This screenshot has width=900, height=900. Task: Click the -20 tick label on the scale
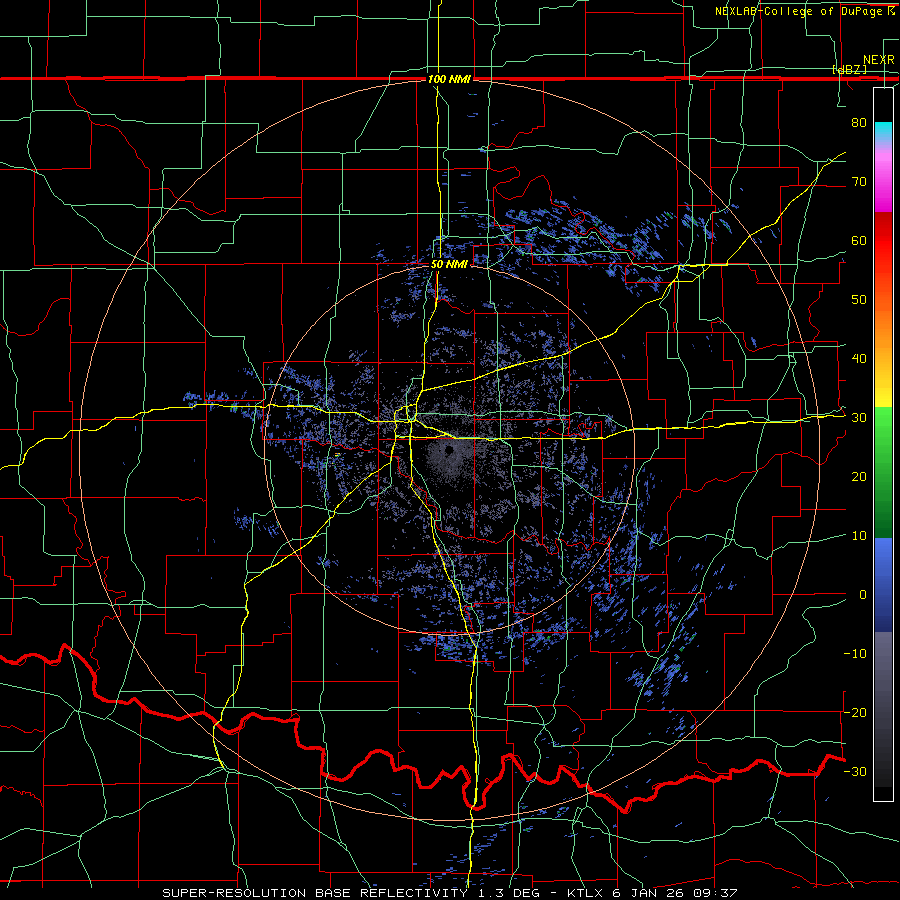[855, 712]
